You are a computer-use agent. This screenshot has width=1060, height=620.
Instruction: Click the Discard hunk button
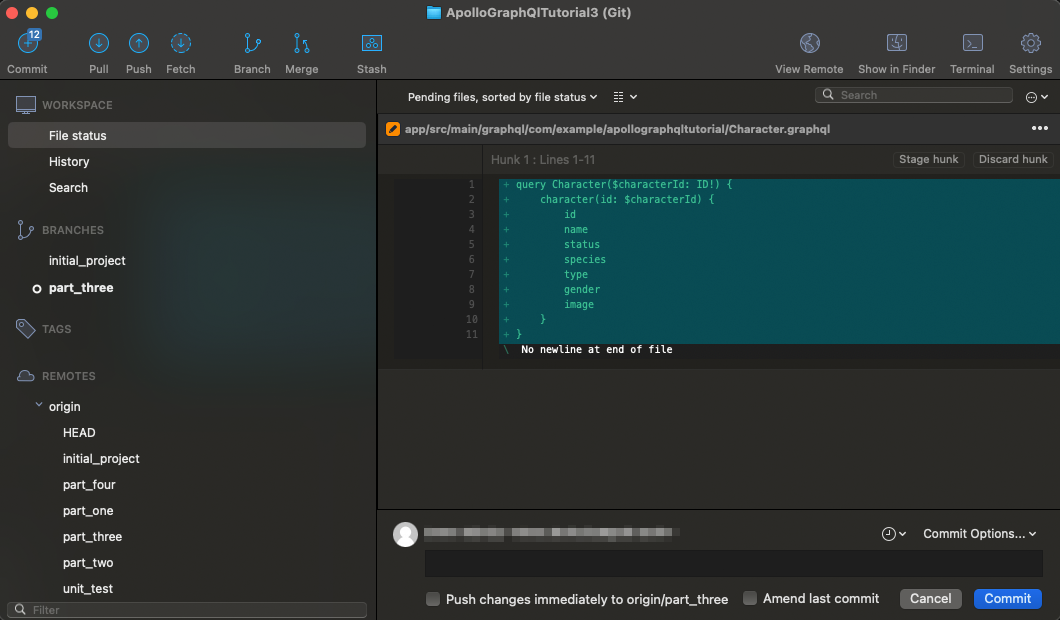(x=1013, y=160)
